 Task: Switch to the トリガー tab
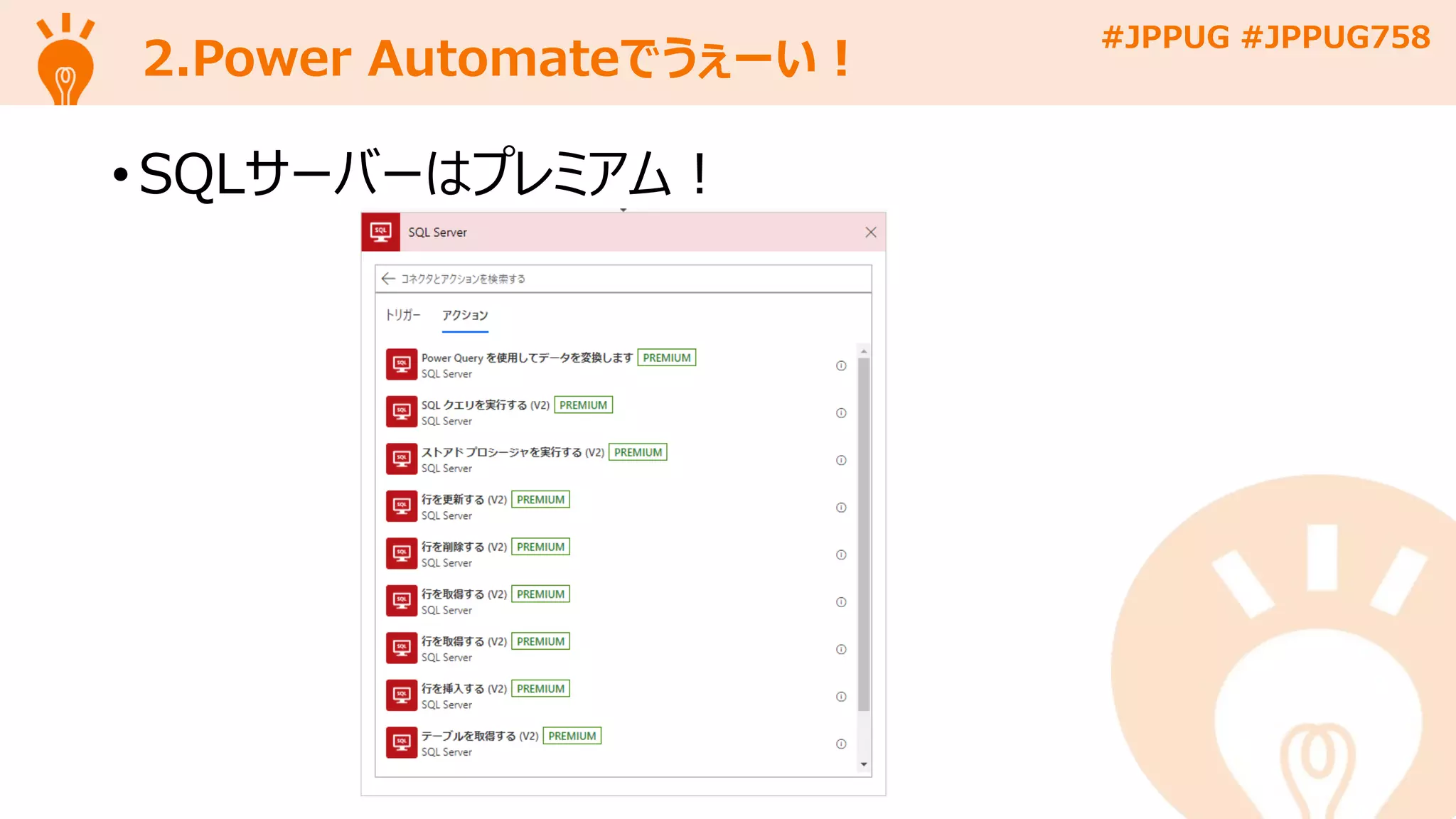click(402, 315)
